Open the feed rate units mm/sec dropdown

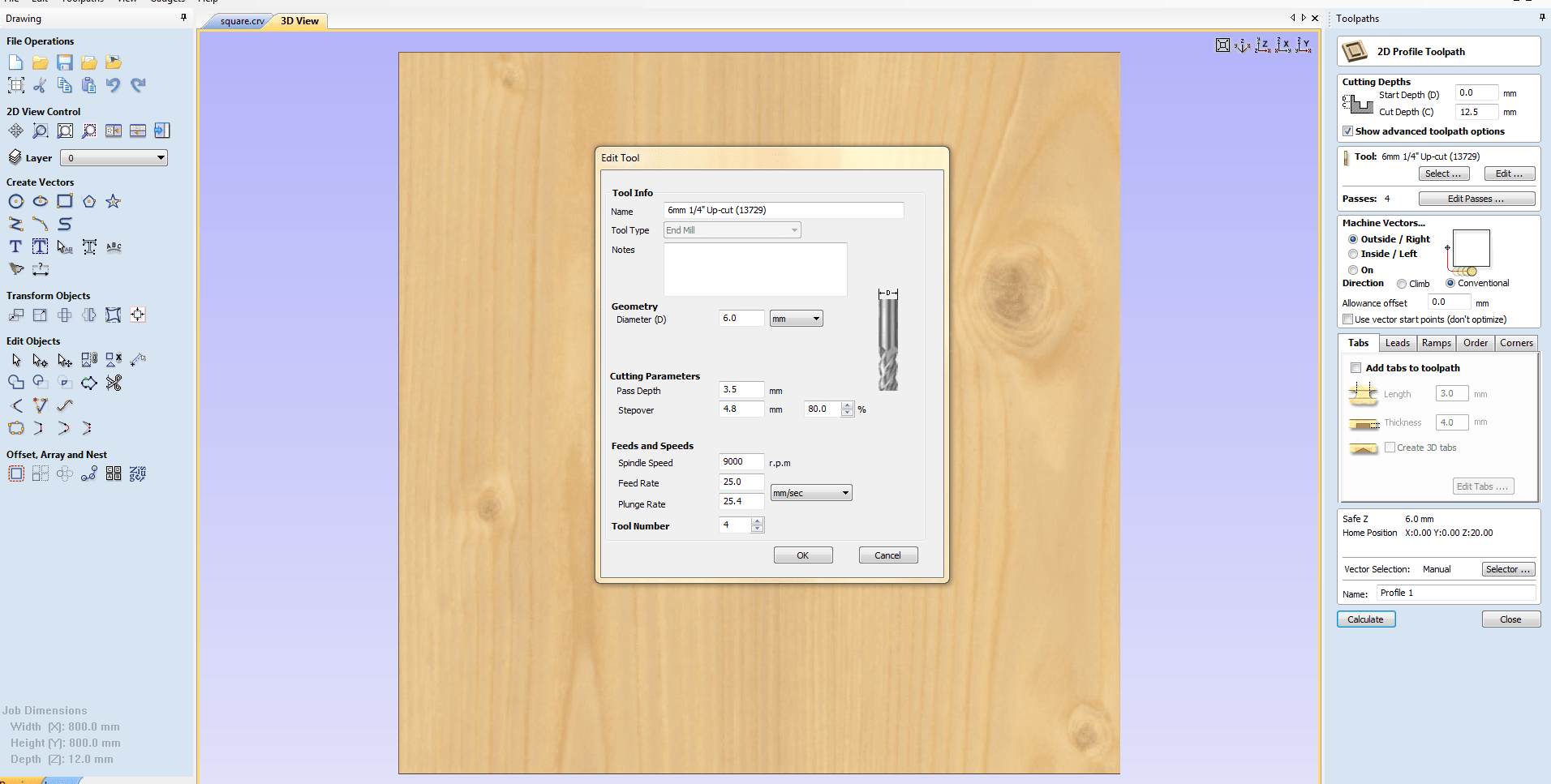[810, 493]
